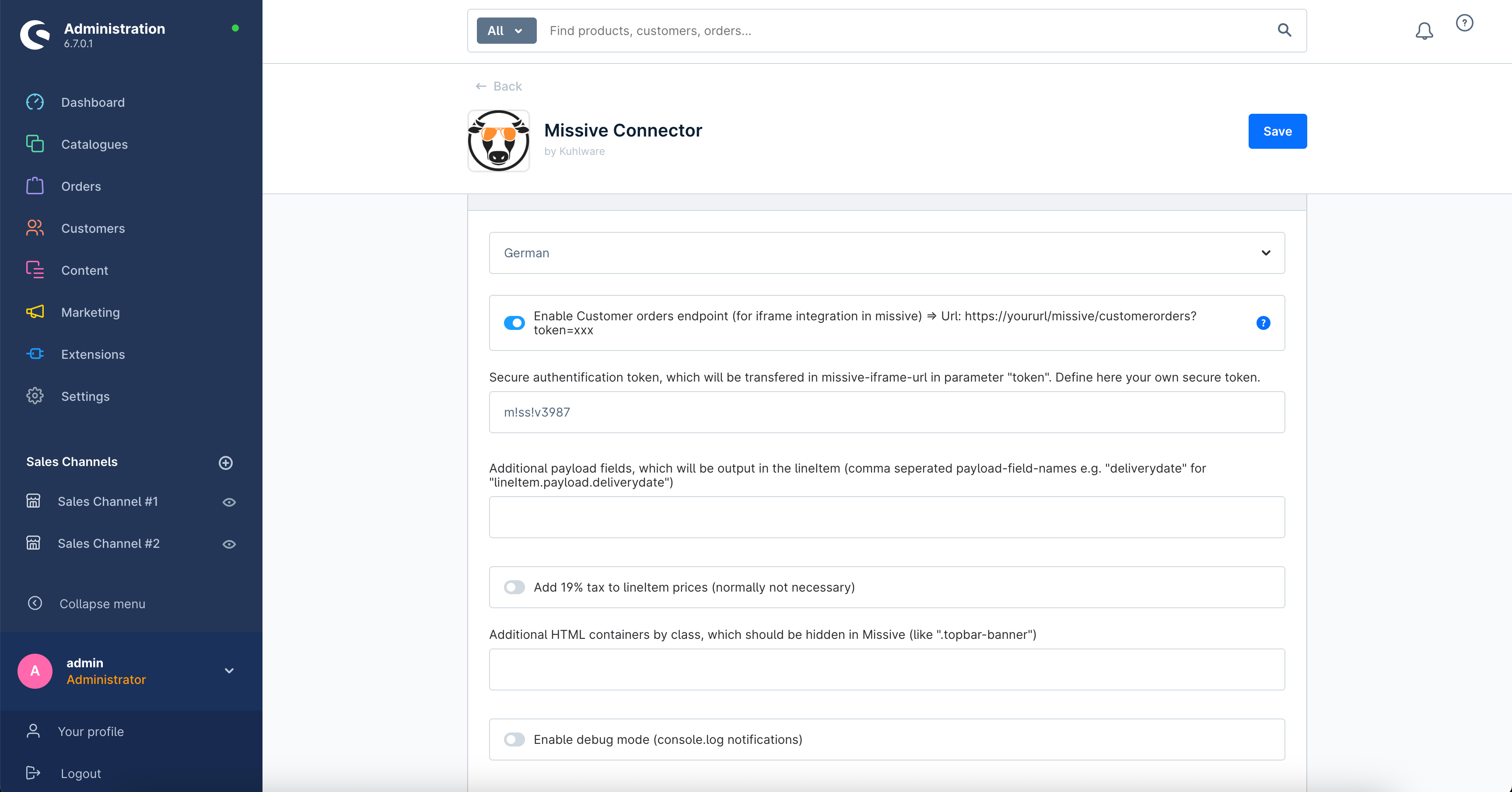Click the Missive Connector title
Screen dimensions: 1512x792
(x=623, y=130)
